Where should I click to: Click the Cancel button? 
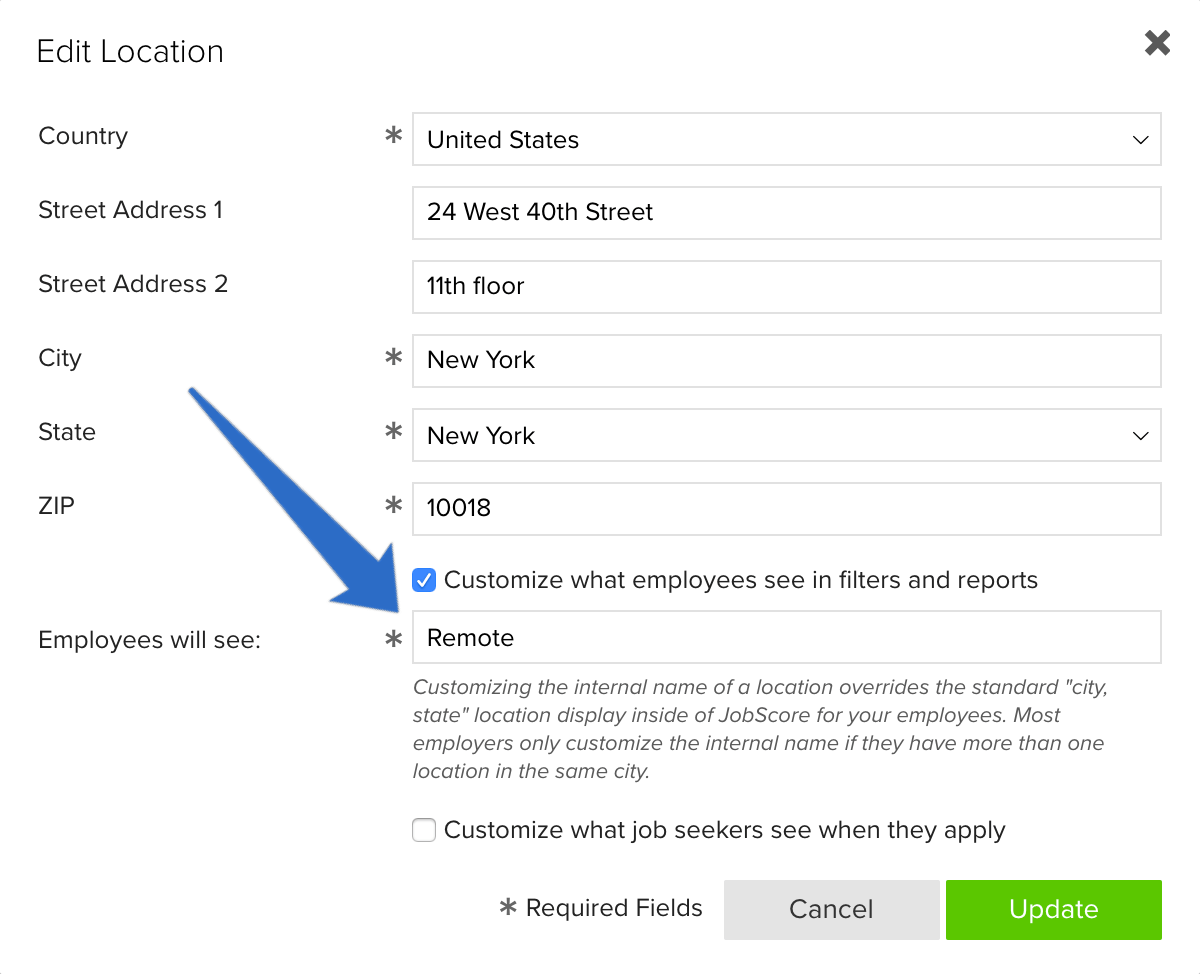tap(831, 909)
